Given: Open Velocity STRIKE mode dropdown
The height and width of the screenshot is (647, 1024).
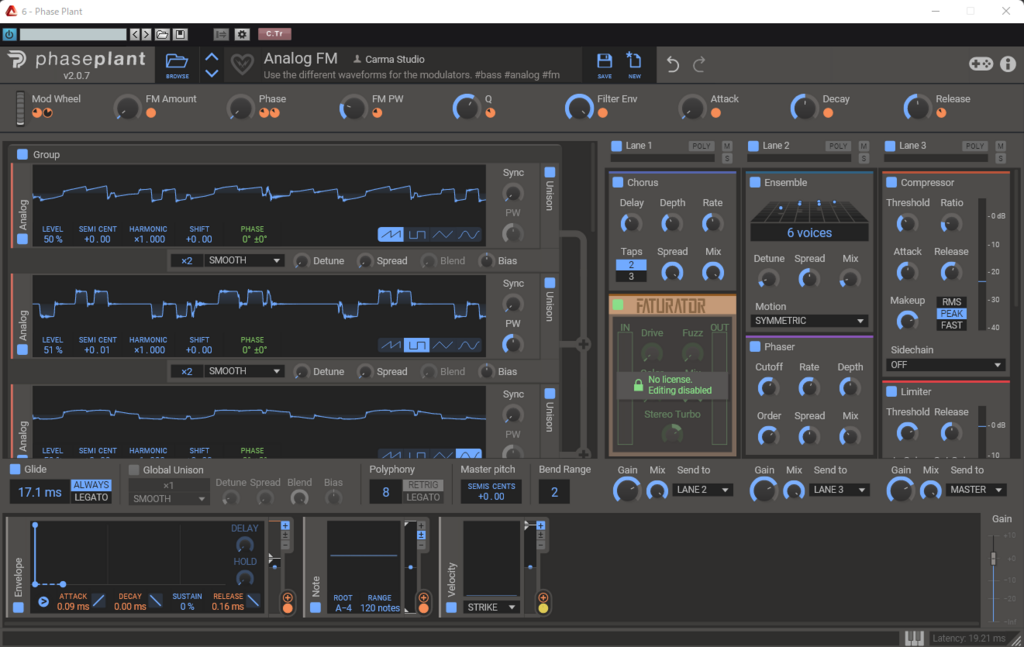Looking at the screenshot, I should coord(491,607).
